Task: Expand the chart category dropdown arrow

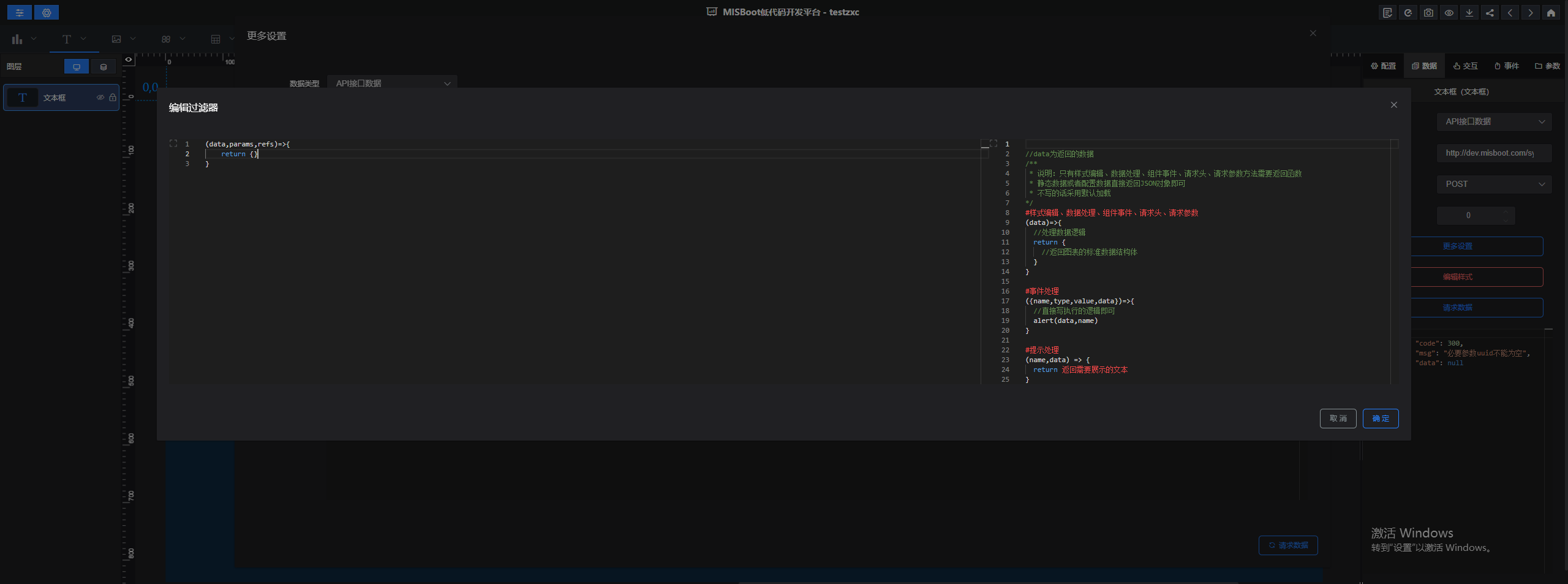Action: click(34, 39)
